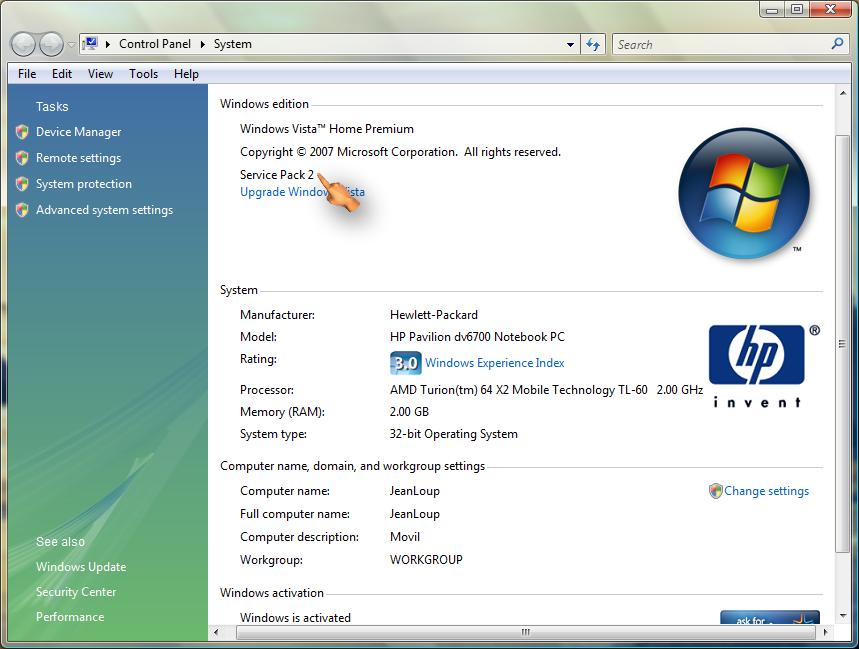
Task: Maximize the System window
Action: pyautogui.click(x=797, y=9)
